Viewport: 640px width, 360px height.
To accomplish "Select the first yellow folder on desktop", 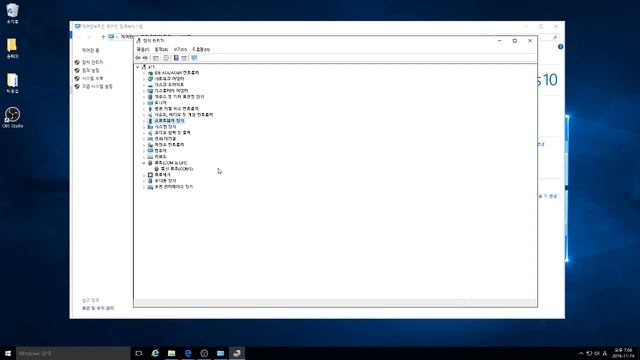I will (12, 48).
